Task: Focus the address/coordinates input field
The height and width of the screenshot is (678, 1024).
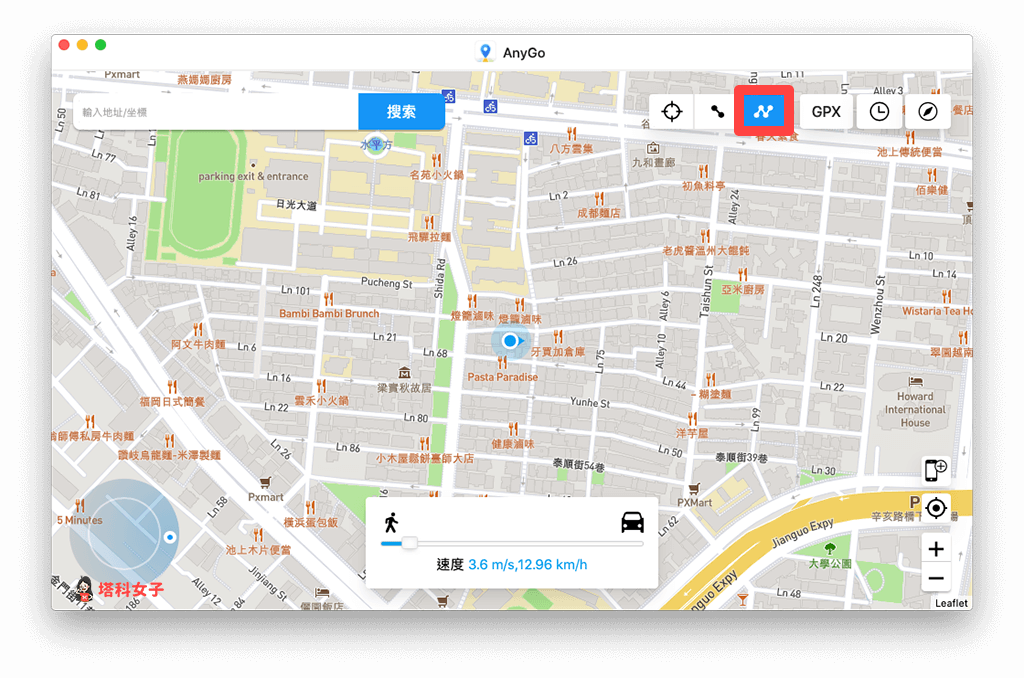Action: (x=215, y=112)
